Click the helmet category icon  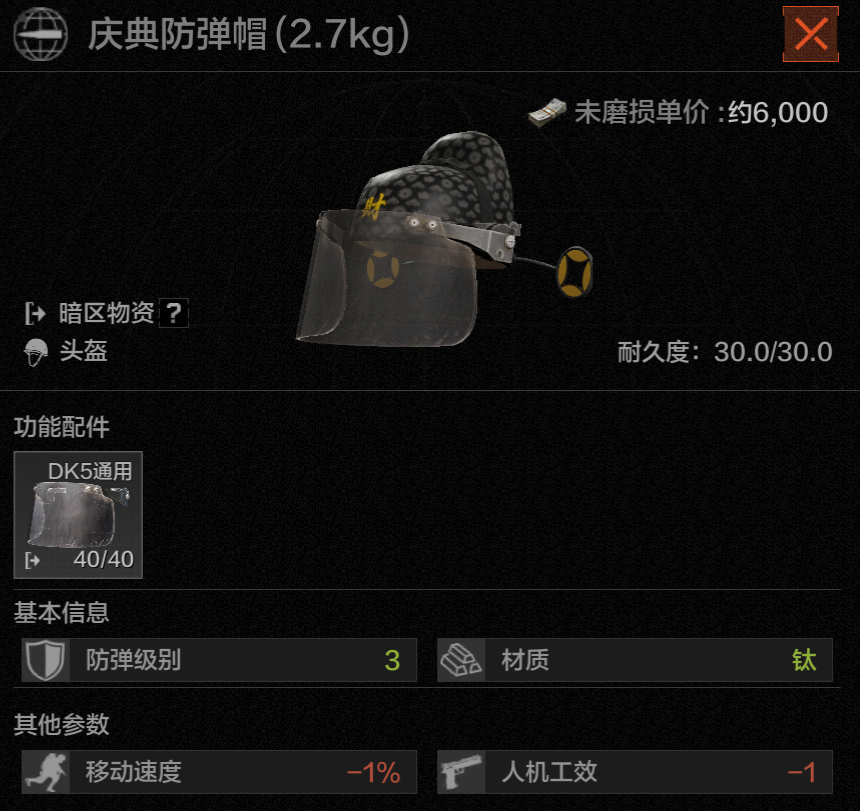(x=36, y=352)
